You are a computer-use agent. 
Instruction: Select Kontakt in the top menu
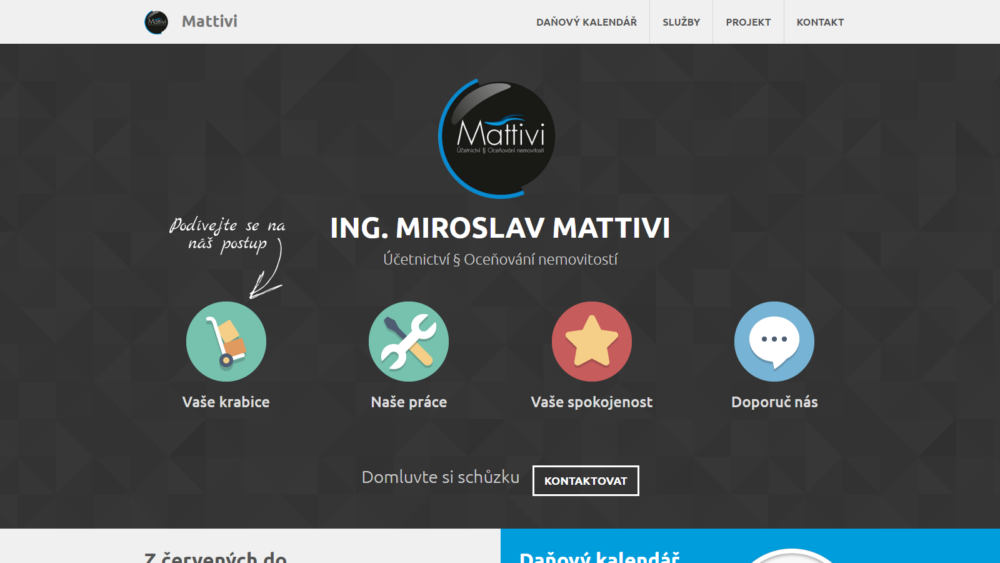(820, 22)
